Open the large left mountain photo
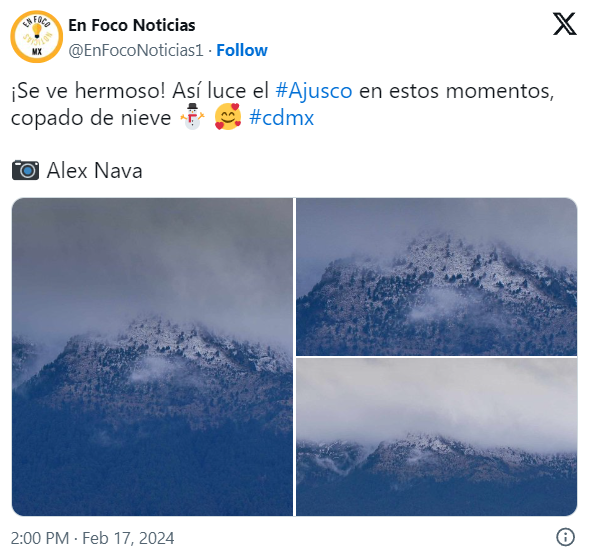 pos(152,357)
